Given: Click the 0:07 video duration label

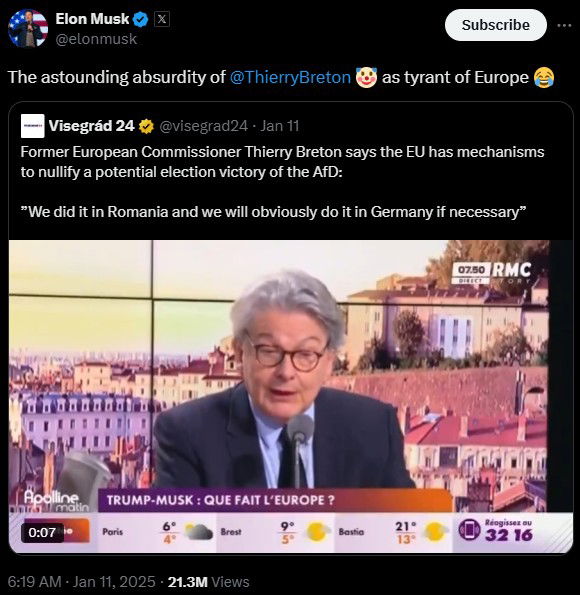Looking at the screenshot, I should tap(42, 532).
